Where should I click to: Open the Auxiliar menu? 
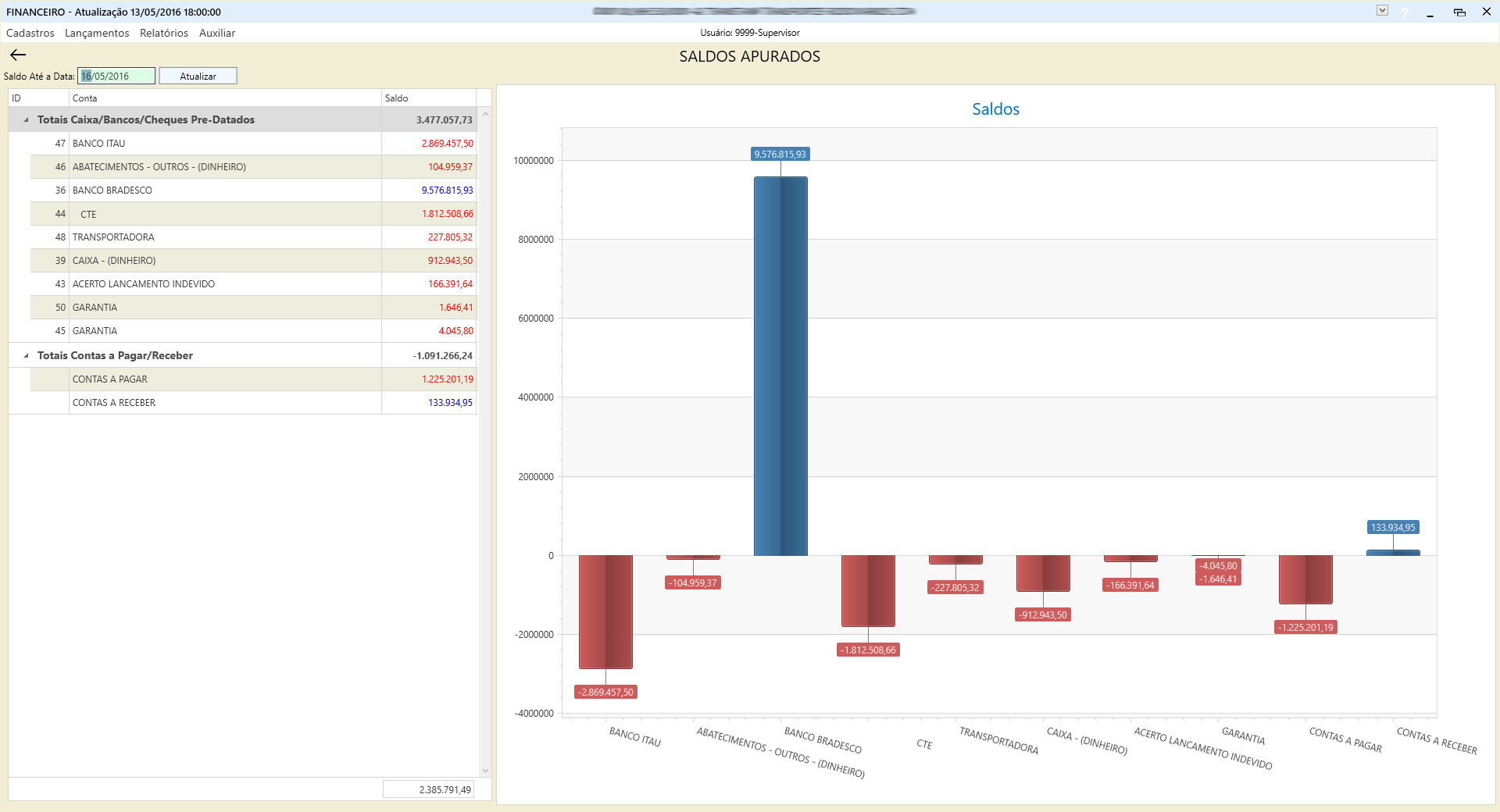217,33
